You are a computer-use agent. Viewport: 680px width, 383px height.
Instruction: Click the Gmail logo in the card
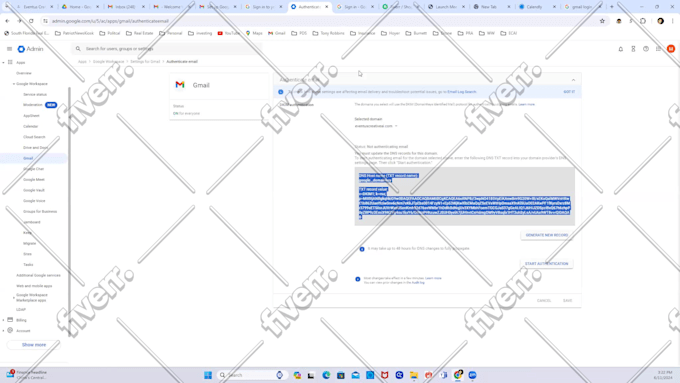(x=180, y=85)
